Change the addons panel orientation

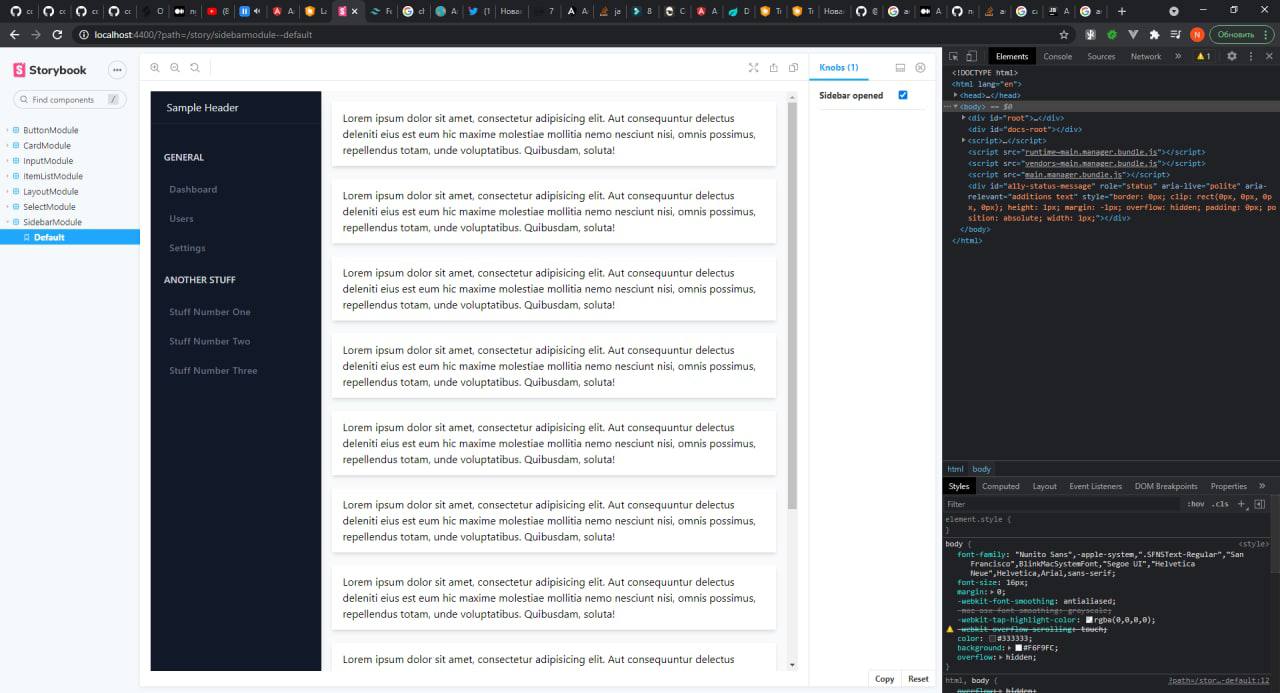(x=900, y=68)
